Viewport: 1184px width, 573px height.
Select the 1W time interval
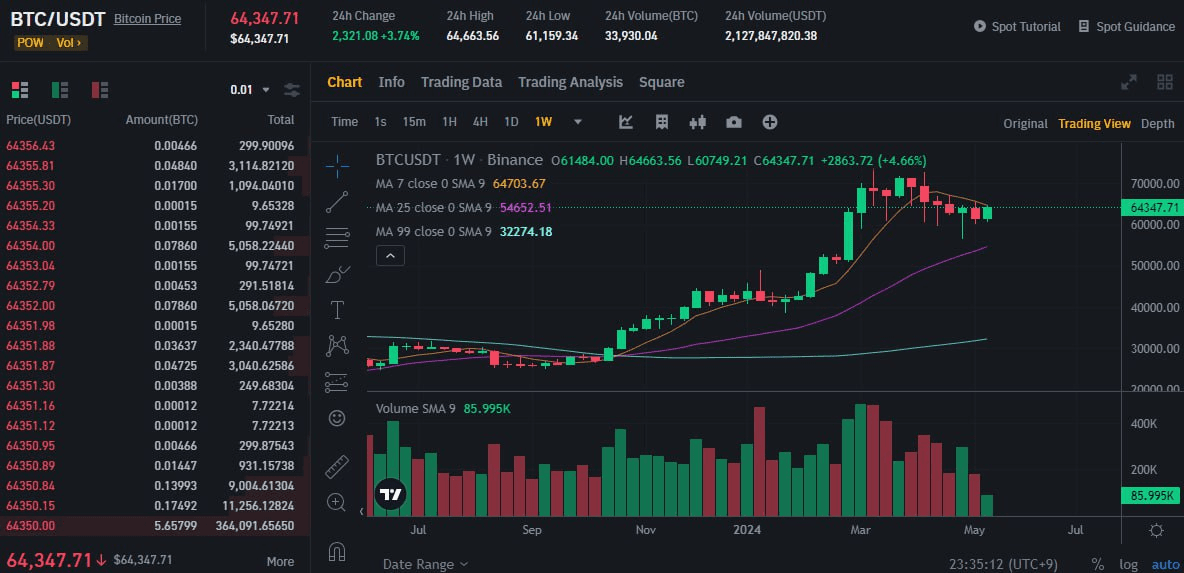click(x=543, y=122)
